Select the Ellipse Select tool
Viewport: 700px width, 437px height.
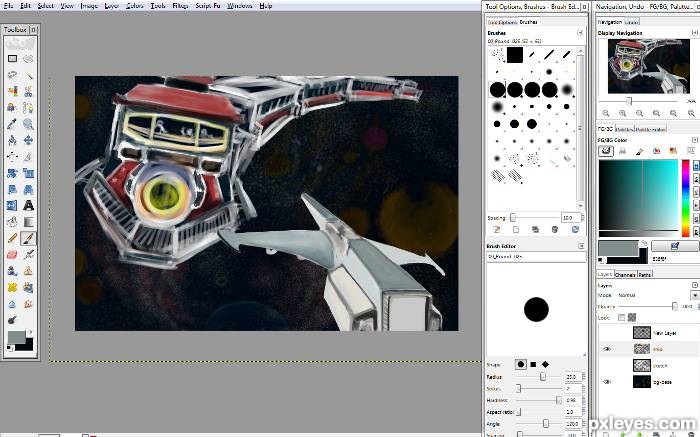(x=28, y=58)
